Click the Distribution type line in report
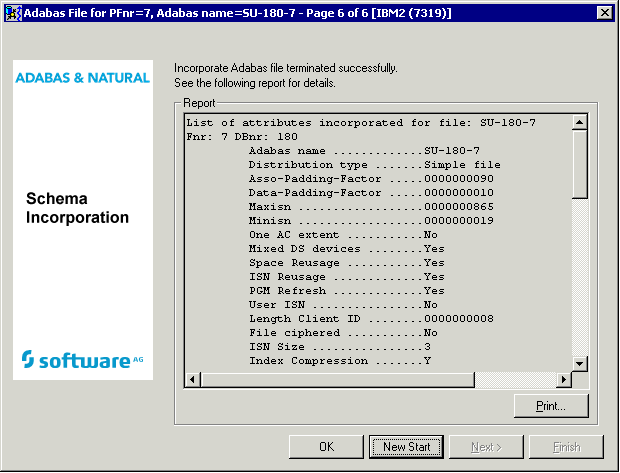 [374, 164]
